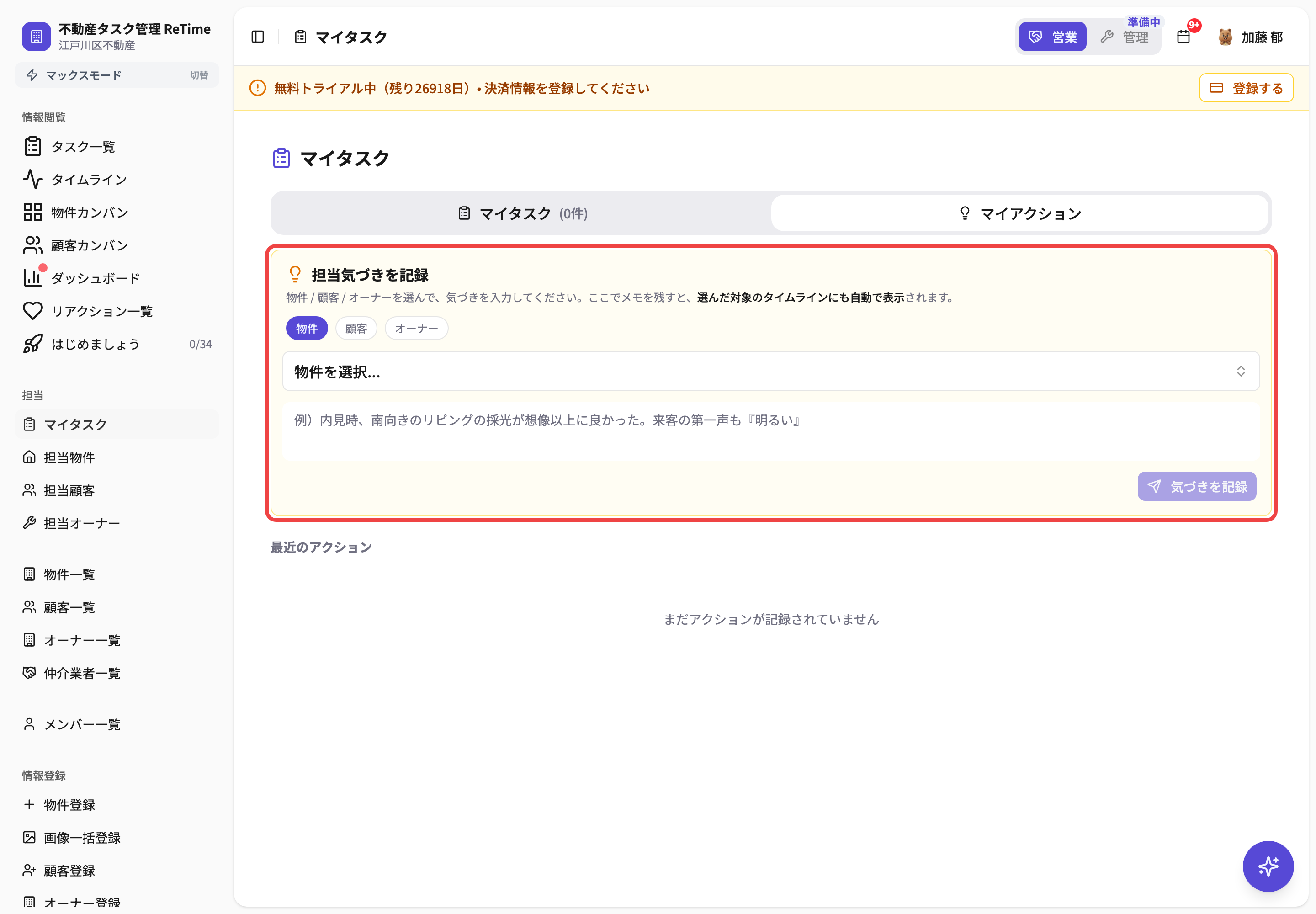
Task: Click the 気づき memo text area
Action: pos(771,432)
